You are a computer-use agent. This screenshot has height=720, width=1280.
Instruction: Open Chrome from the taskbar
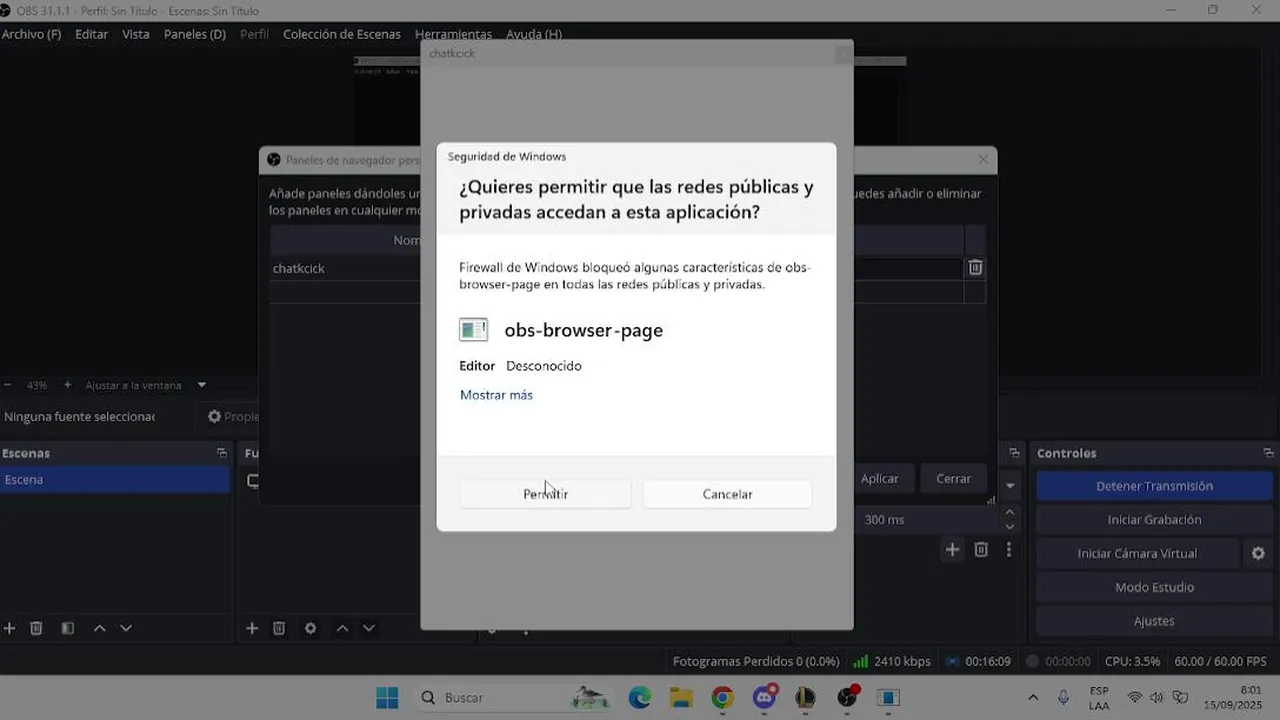[x=722, y=697]
